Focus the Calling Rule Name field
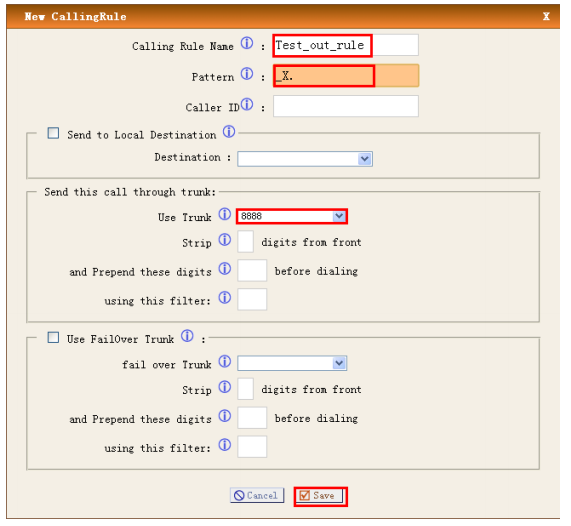 point(346,45)
